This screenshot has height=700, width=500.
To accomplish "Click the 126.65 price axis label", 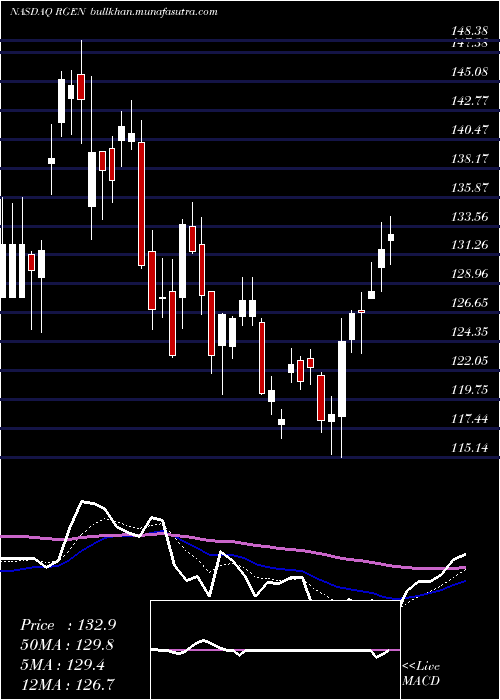I will (x=469, y=303).
